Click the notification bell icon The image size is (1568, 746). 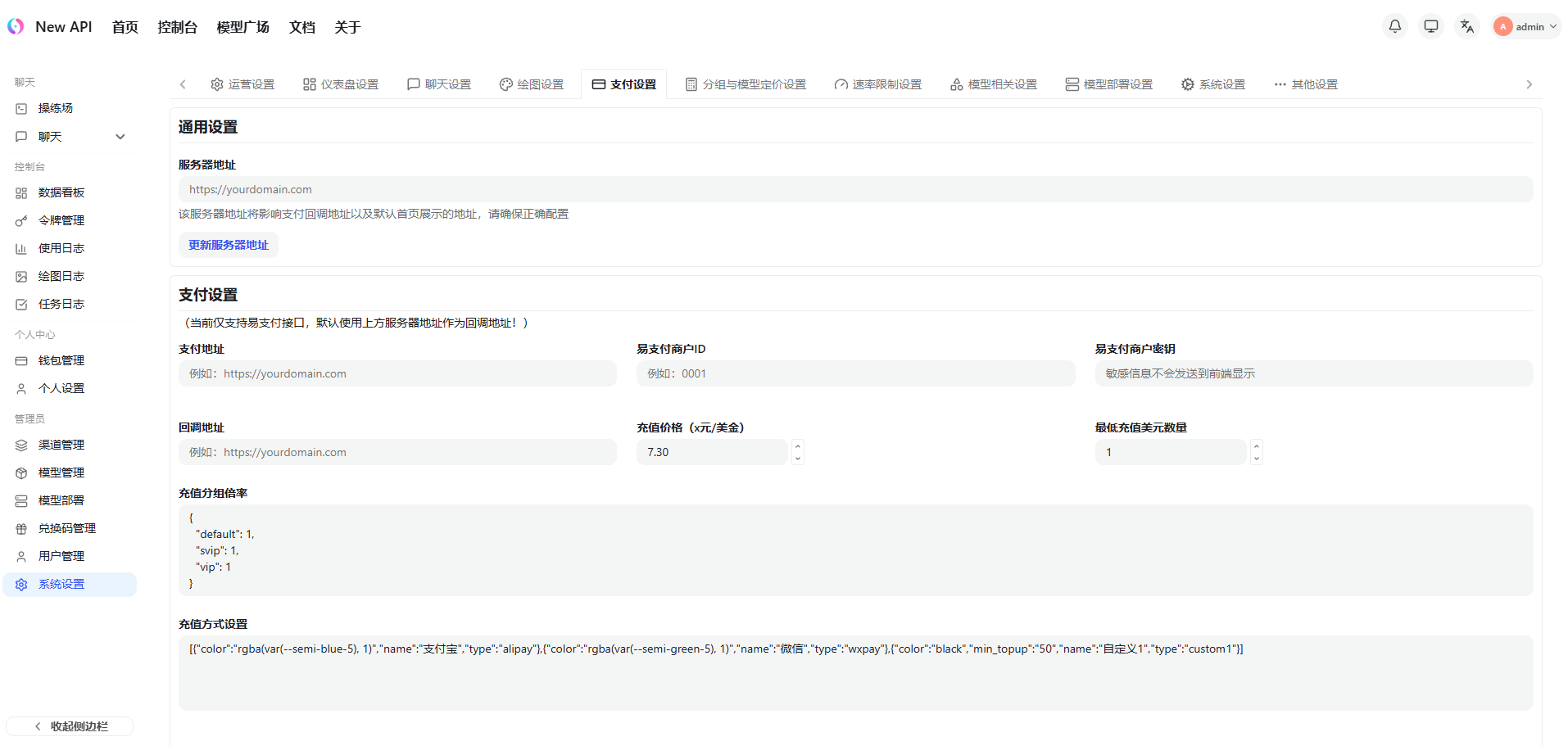(x=1394, y=26)
